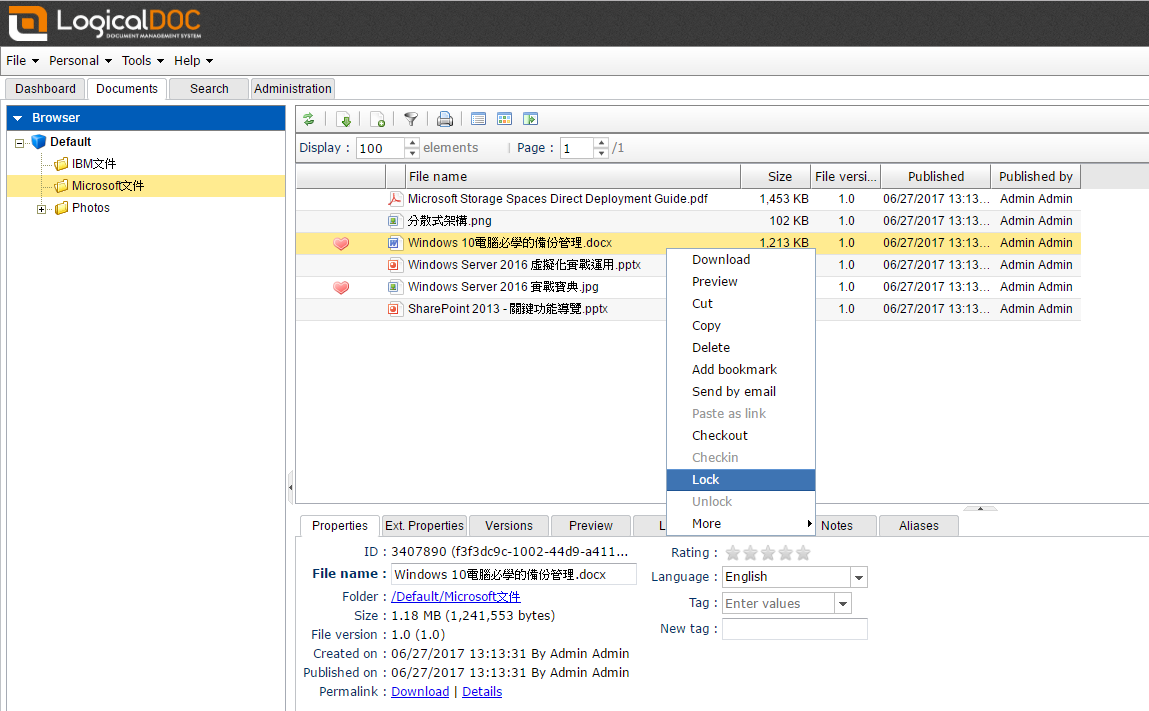
Task: Select Send by email option
Action: [x=741, y=391]
